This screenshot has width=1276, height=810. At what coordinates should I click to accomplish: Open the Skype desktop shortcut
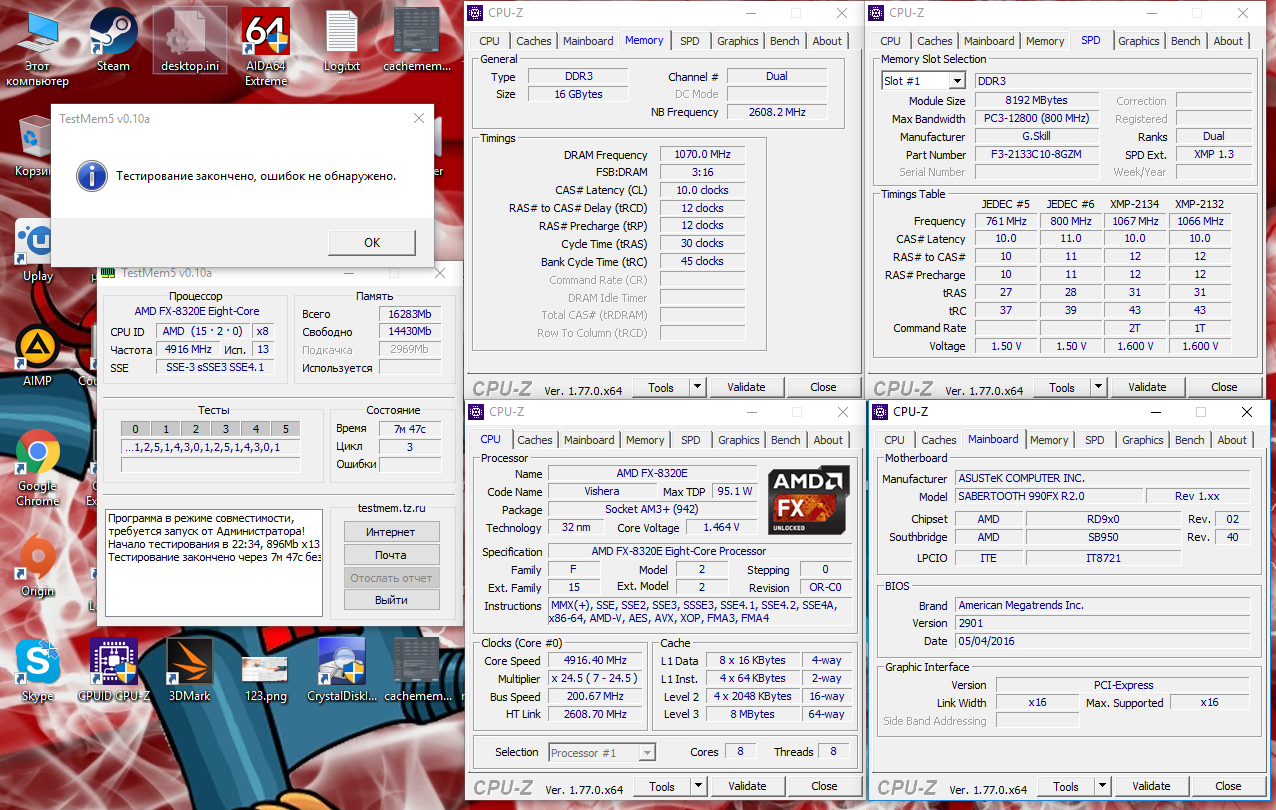[38, 670]
